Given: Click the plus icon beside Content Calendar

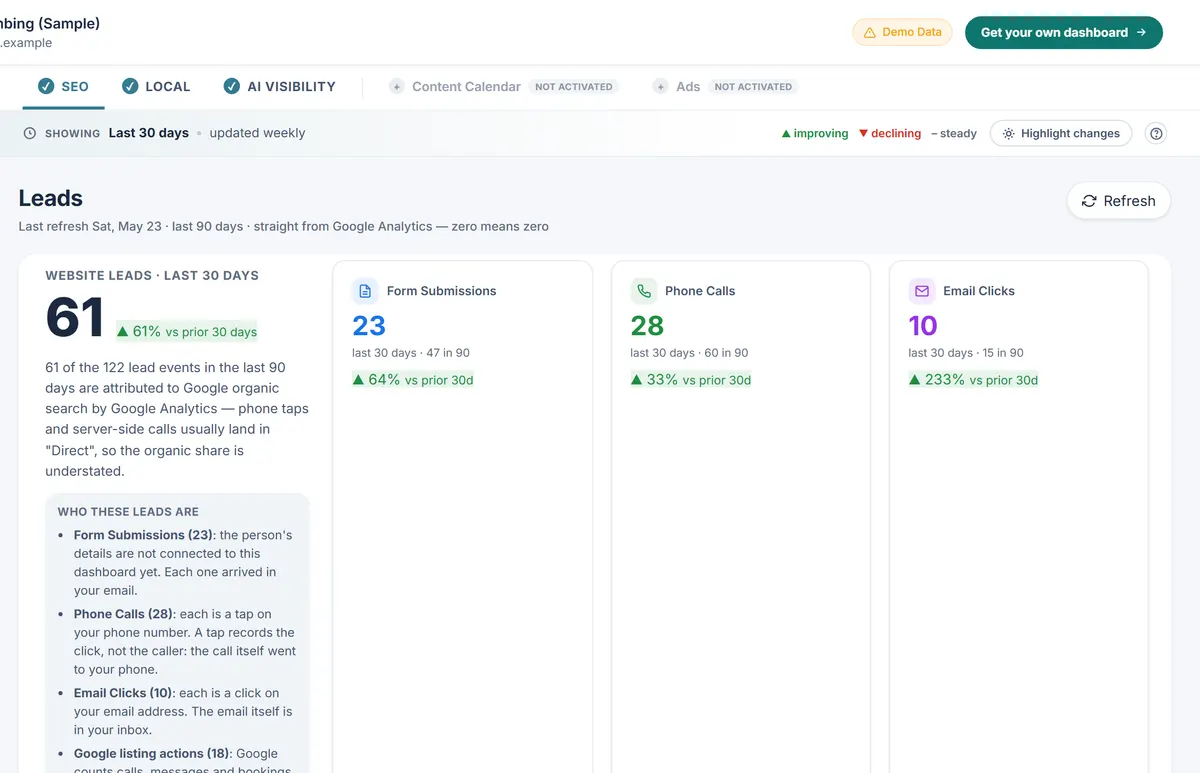Looking at the screenshot, I should click(x=396, y=87).
